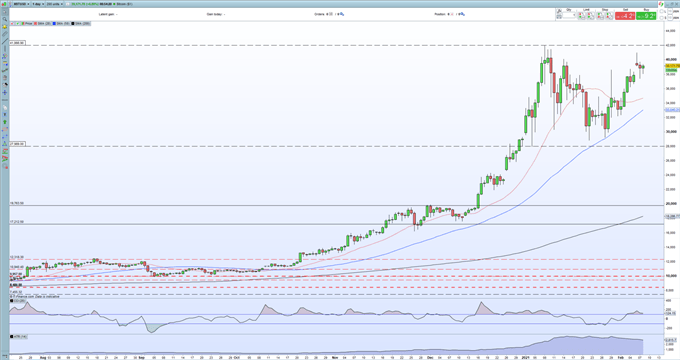Click the red Sell button
The width and height of the screenshot is (680, 360).
point(624,16)
